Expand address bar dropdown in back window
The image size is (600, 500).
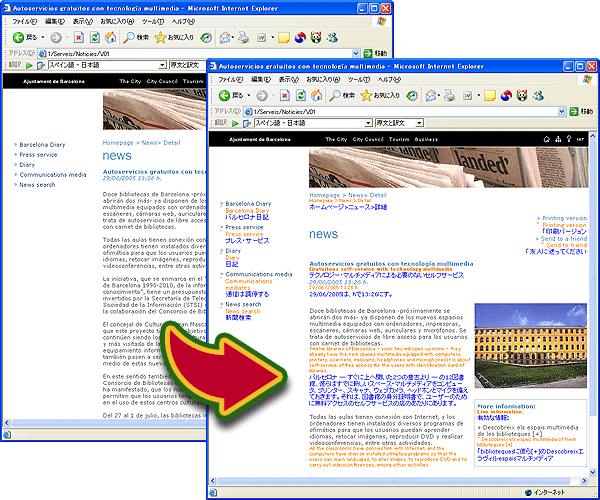click(355, 54)
